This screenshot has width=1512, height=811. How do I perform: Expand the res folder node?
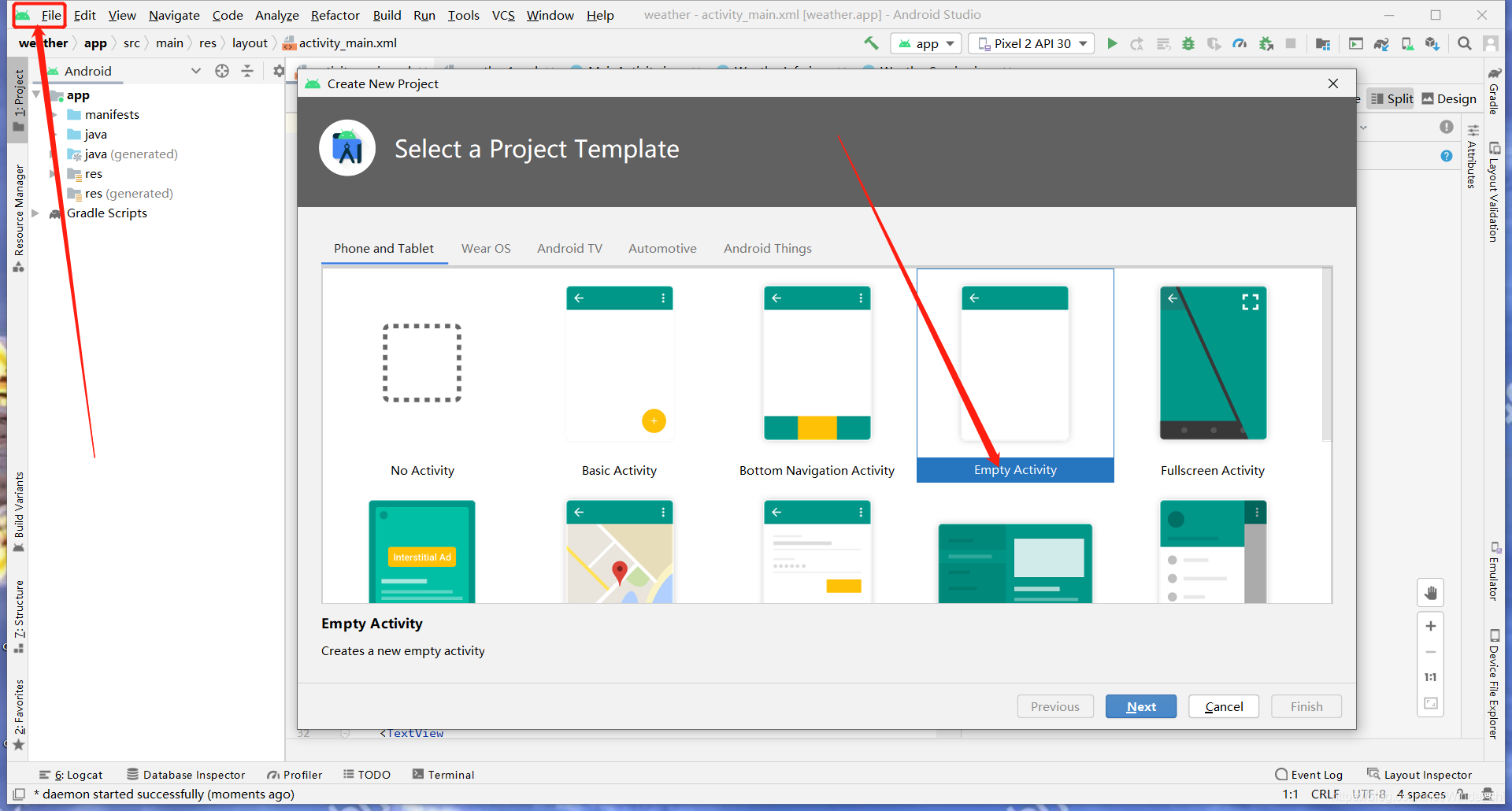pyautogui.click(x=53, y=173)
